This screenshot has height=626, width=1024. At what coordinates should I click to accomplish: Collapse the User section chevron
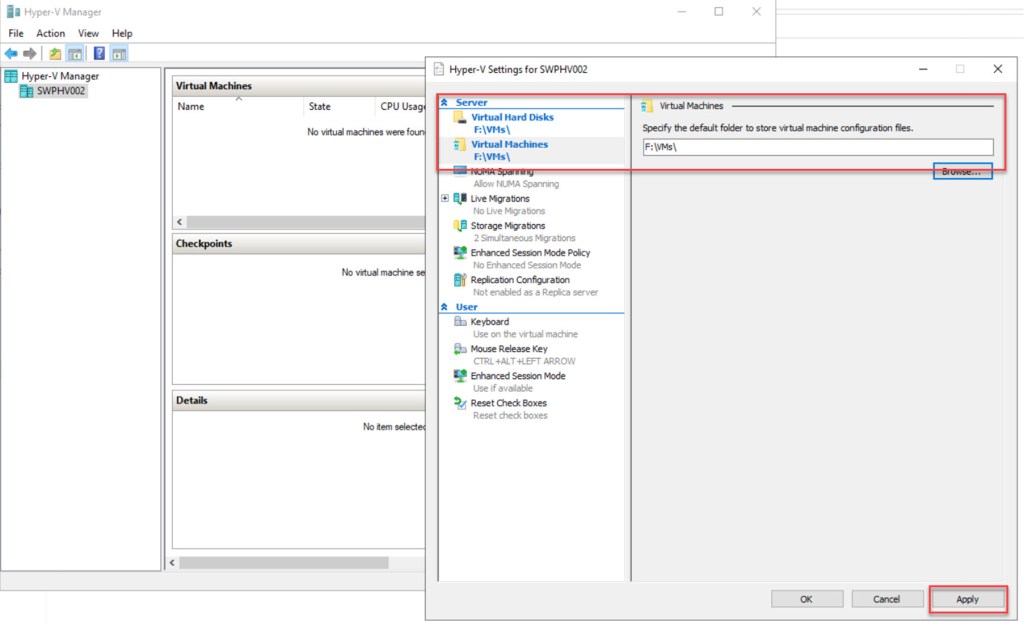444,307
